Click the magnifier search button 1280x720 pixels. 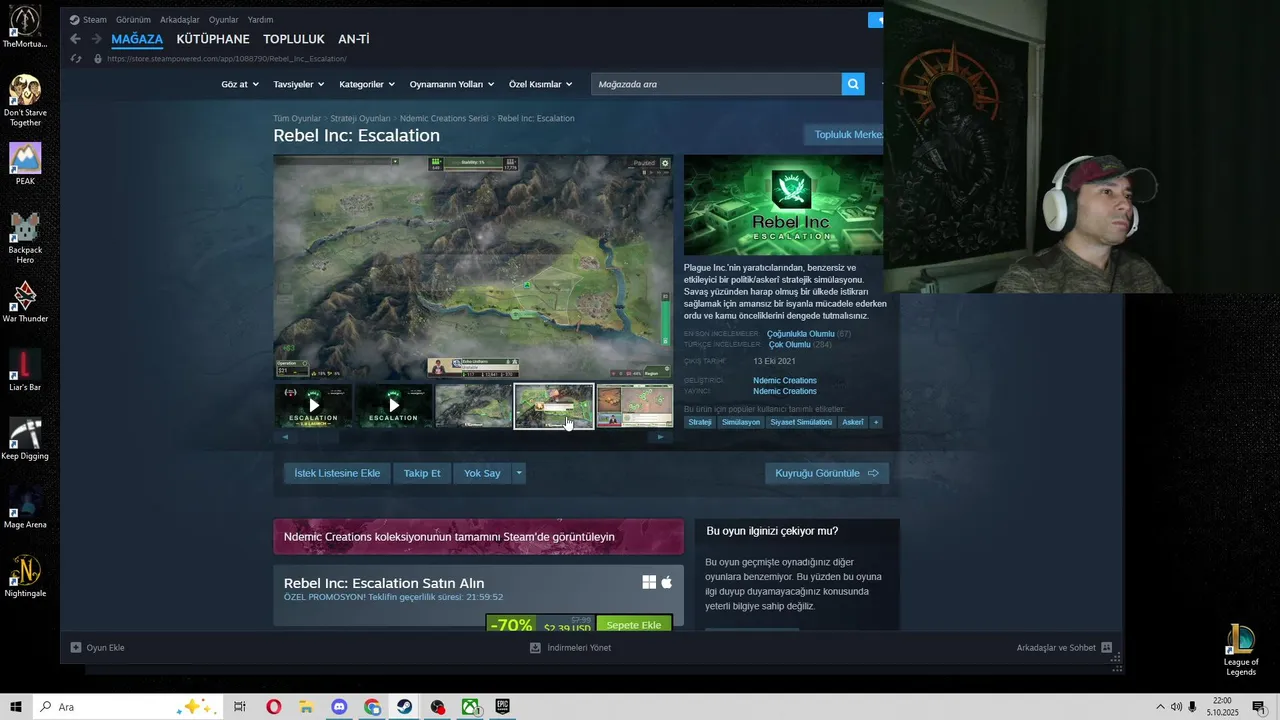point(853,84)
